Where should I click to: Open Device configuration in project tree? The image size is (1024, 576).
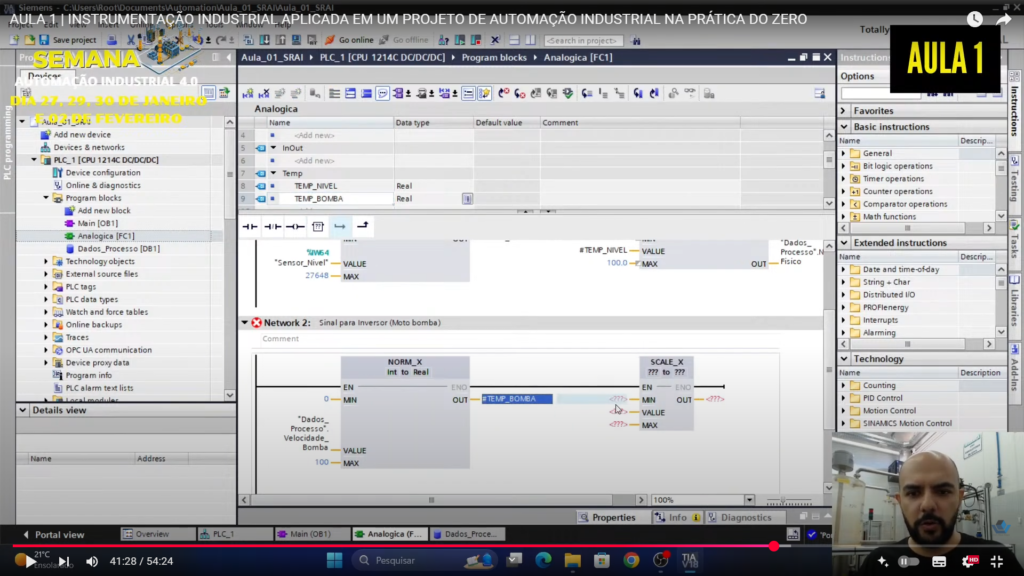103,172
